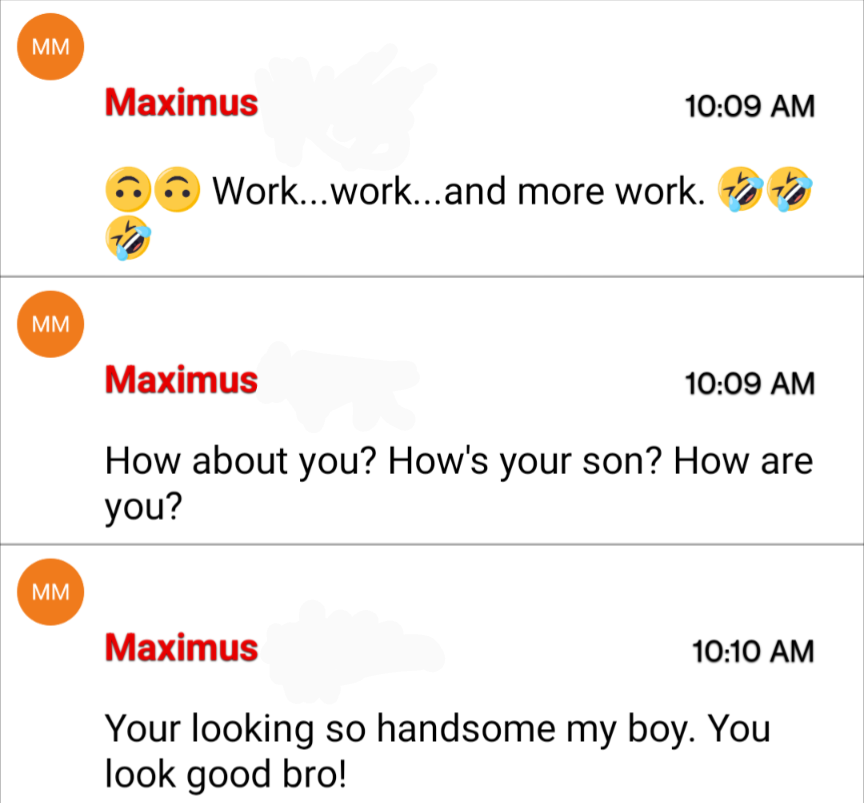Tap the MM avatar beside the "How about you" message
864x803 pixels.
click(x=51, y=324)
